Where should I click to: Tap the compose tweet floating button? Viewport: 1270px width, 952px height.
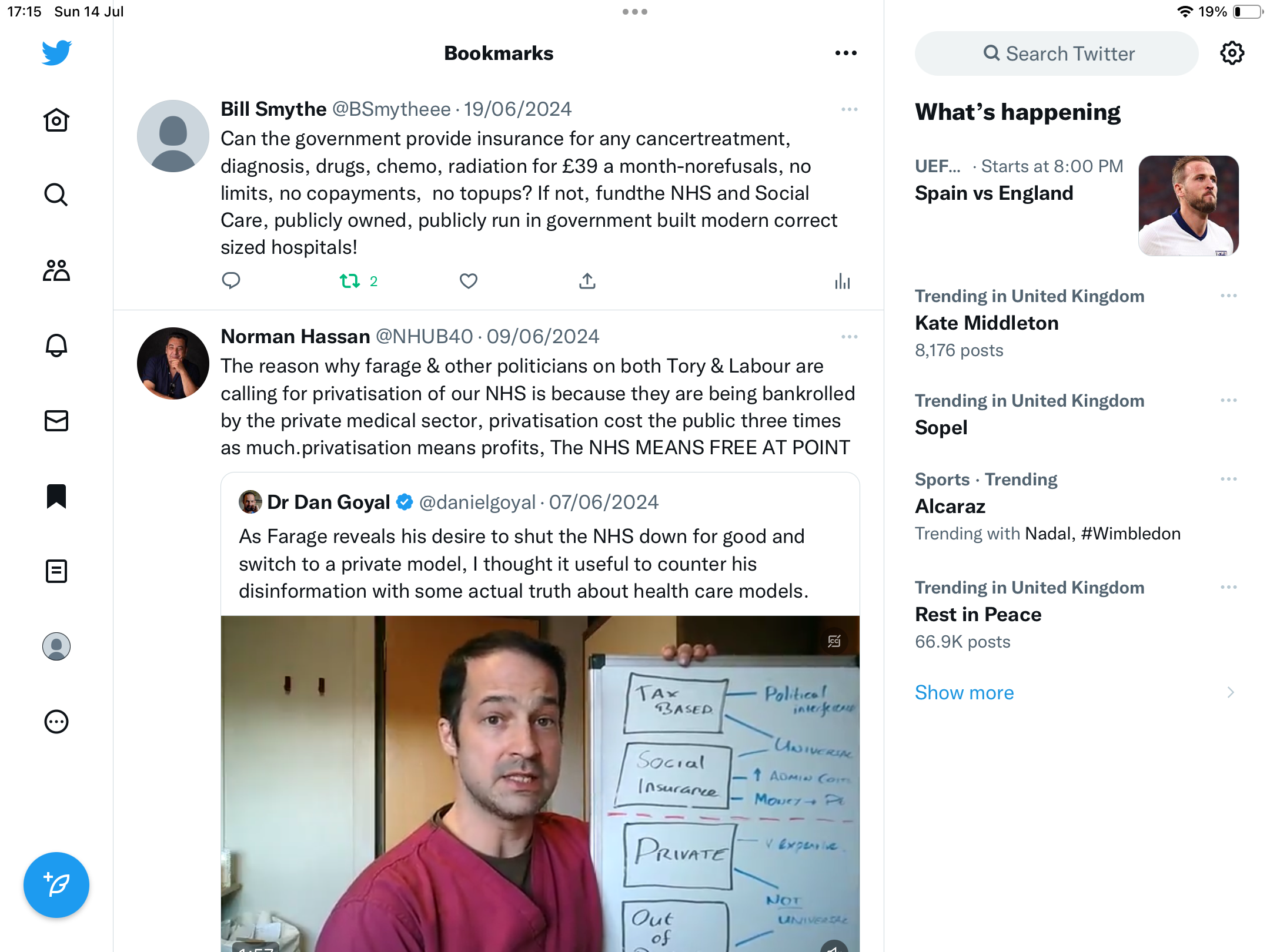click(x=56, y=884)
